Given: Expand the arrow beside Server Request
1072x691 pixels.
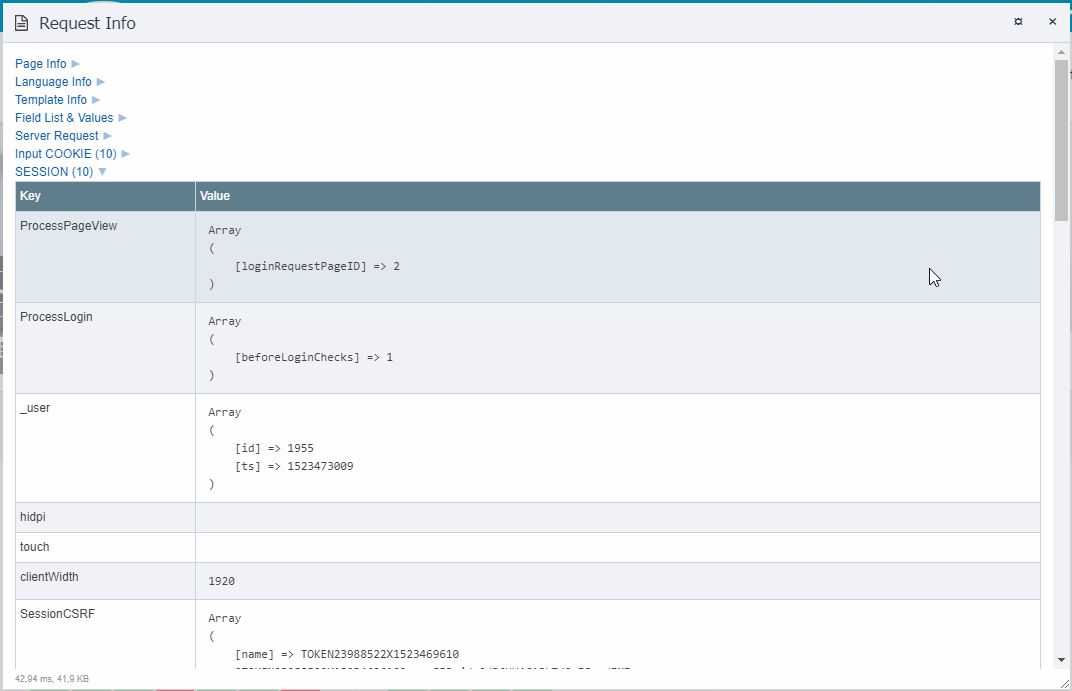Looking at the screenshot, I should pos(108,136).
